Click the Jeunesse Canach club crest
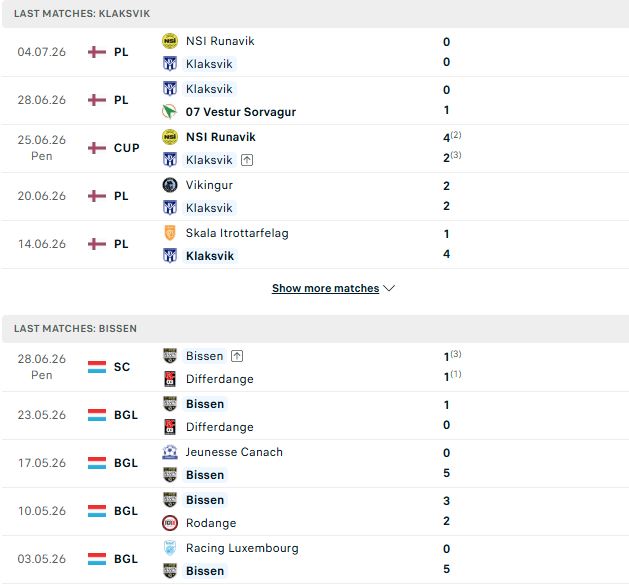Screen dimensions: 629x585 click(x=170, y=452)
